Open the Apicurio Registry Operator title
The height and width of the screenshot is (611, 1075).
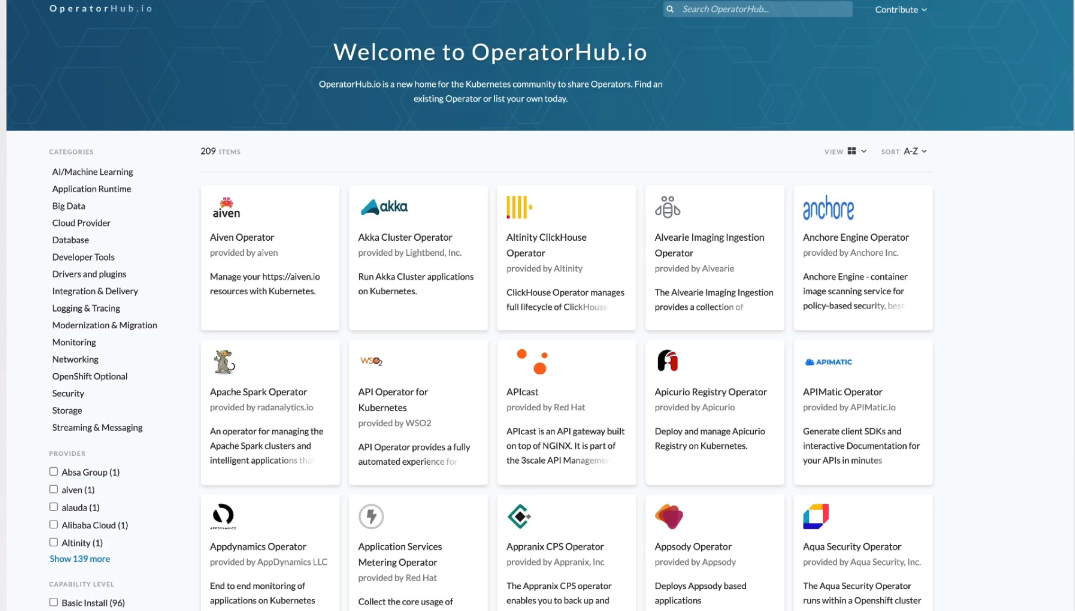point(710,392)
